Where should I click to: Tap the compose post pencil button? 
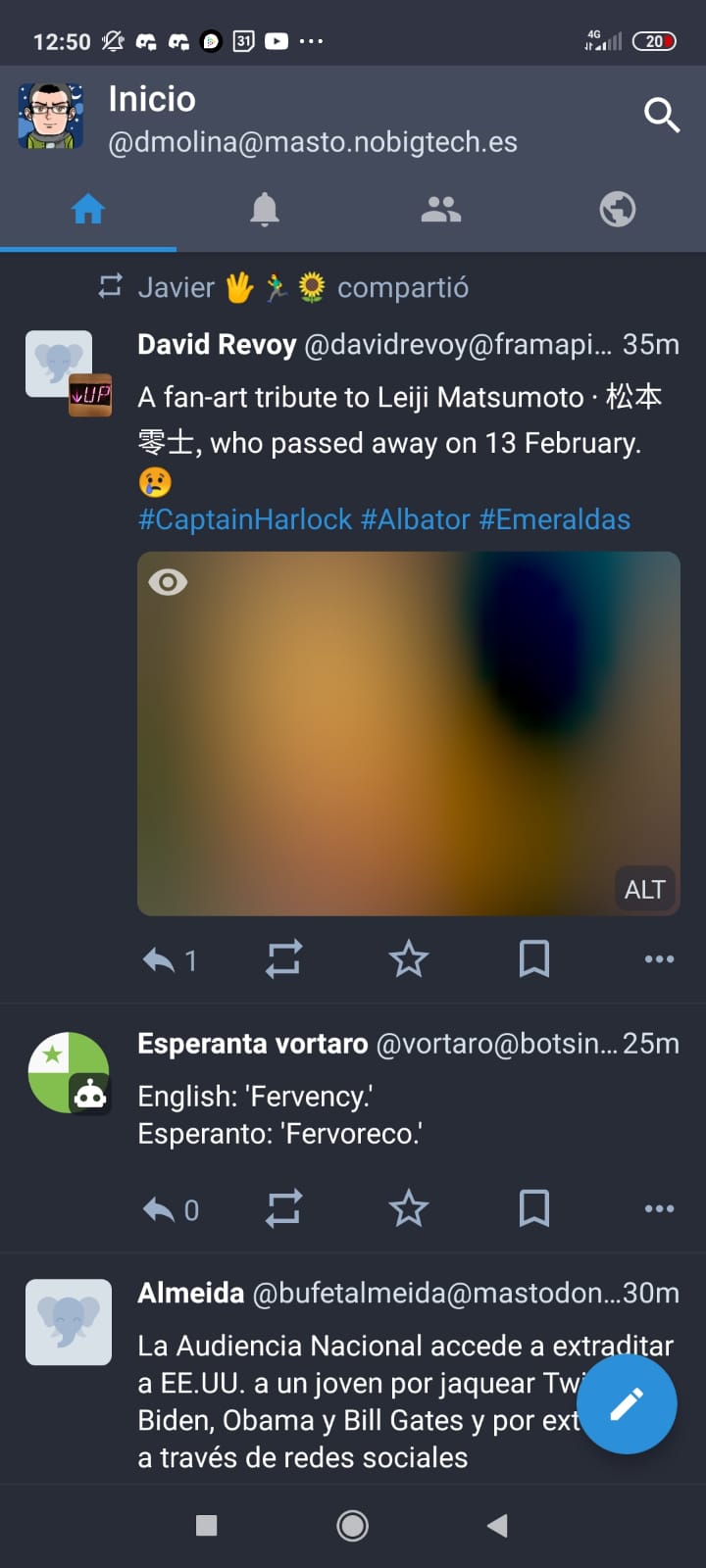tap(627, 1404)
